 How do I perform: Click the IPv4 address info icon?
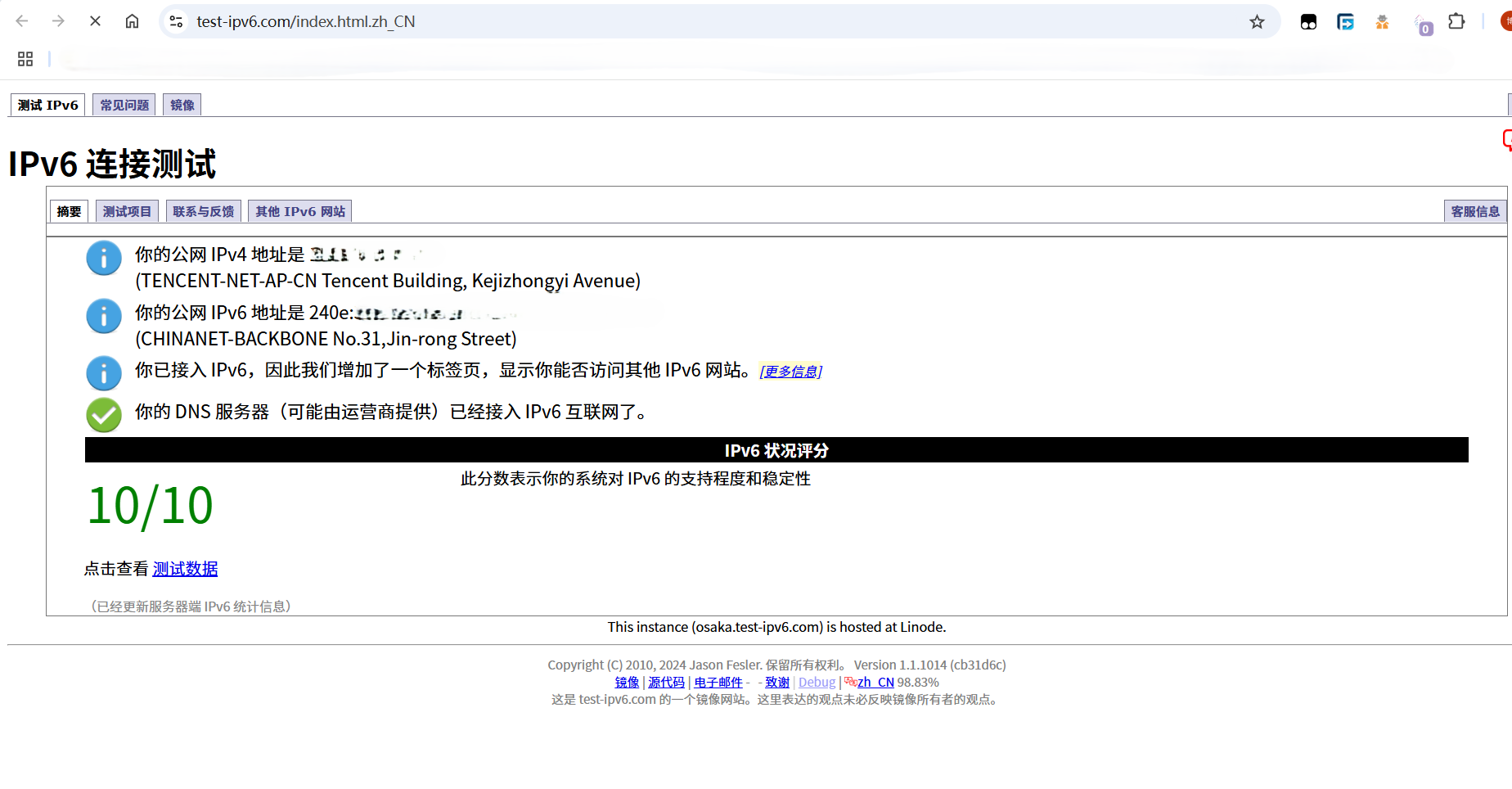[x=104, y=258]
